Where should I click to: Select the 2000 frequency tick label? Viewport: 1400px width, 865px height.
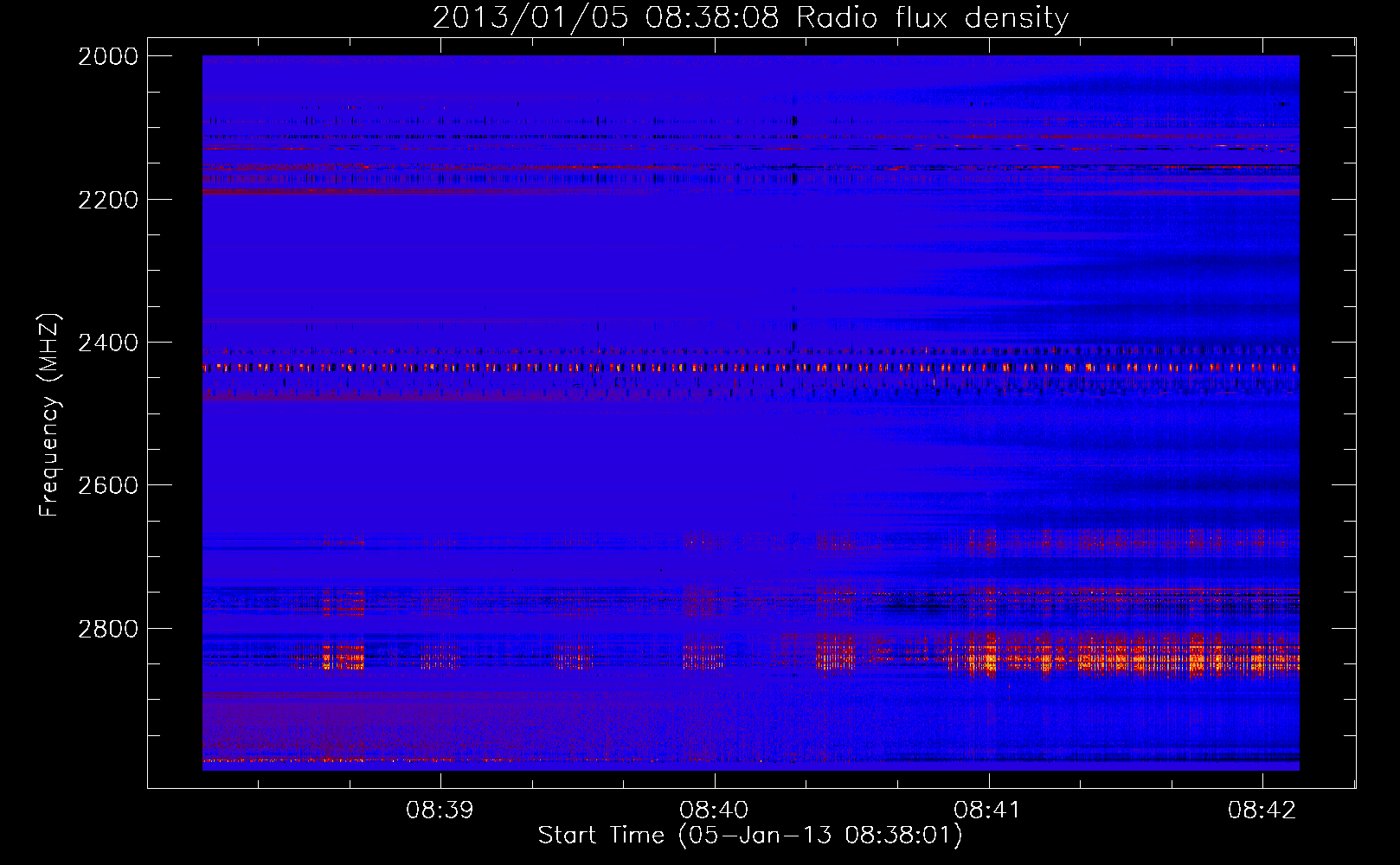108,56
